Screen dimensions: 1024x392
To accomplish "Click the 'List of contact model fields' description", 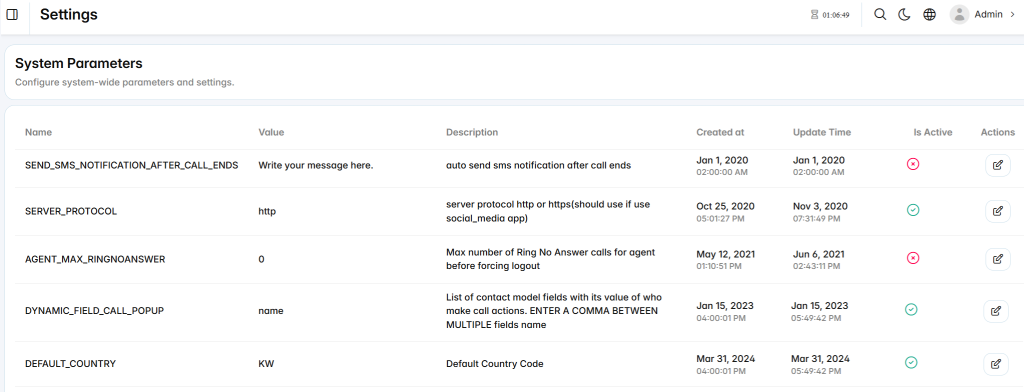I will pos(553,311).
